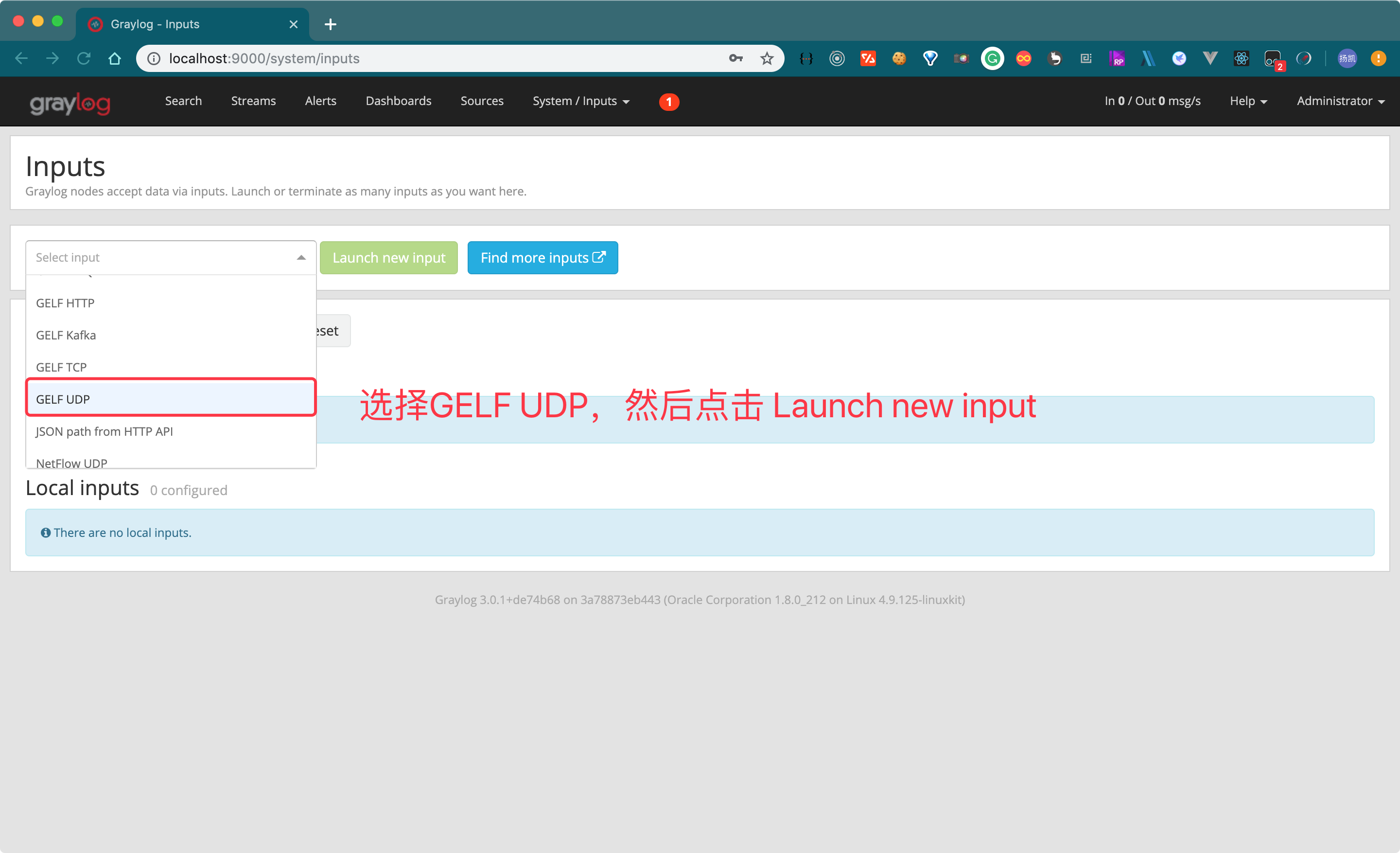Go to Streams page
The image size is (1400, 853).
(x=253, y=101)
